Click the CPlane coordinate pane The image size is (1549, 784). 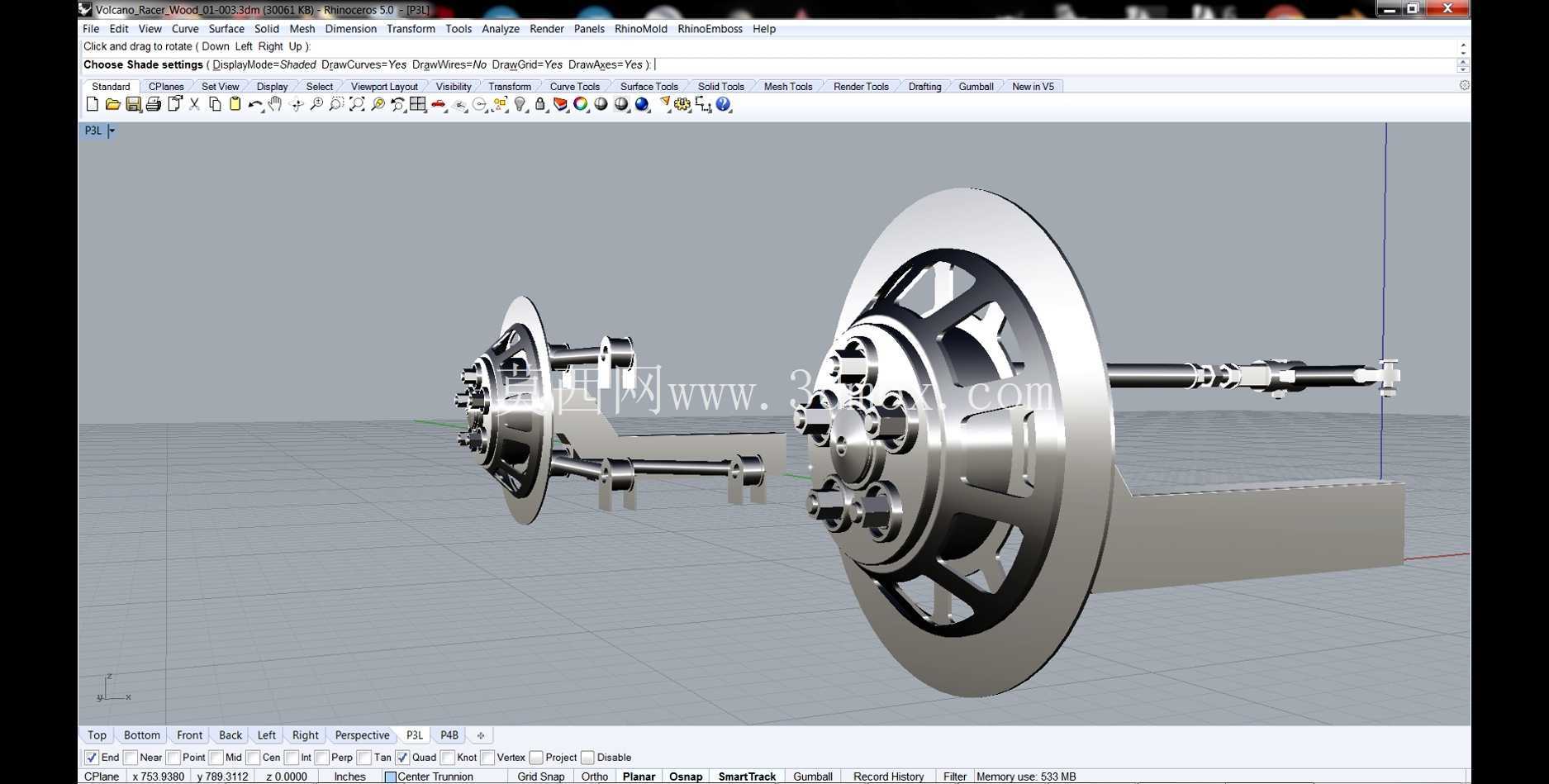[x=102, y=777]
